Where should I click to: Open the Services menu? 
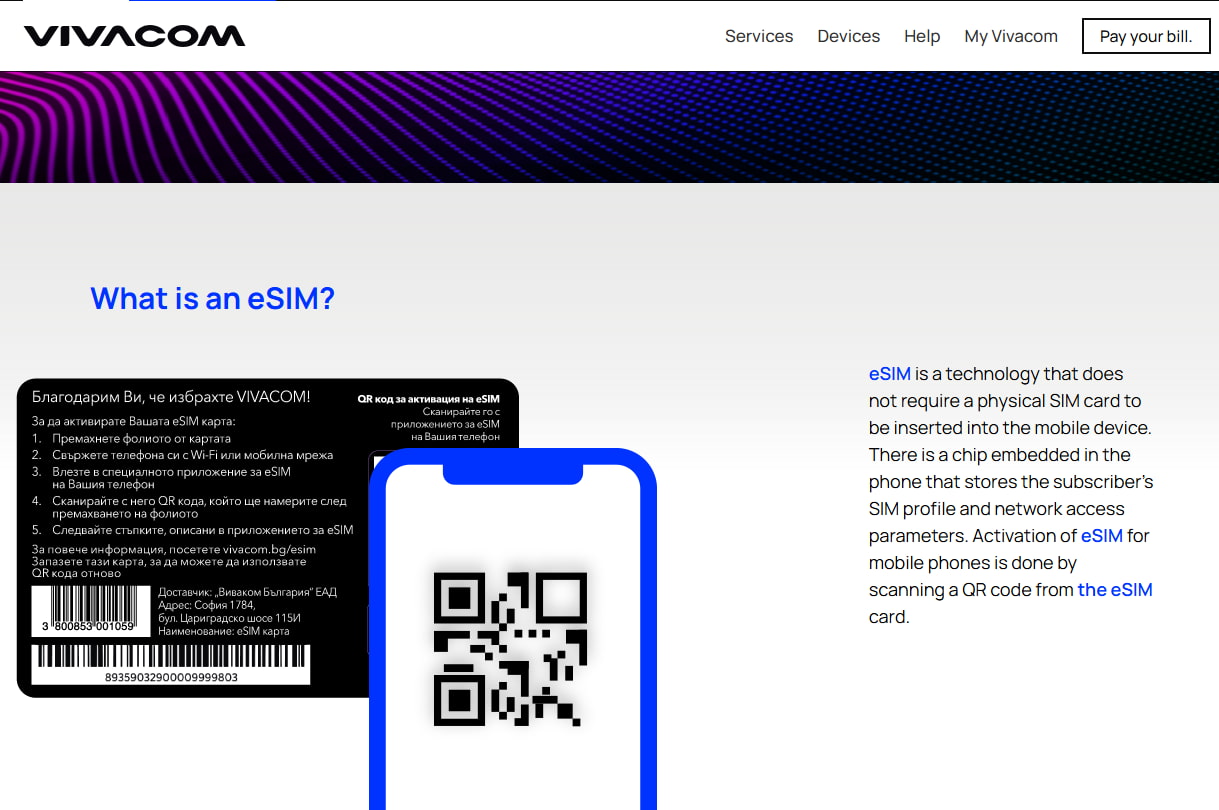coord(759,36)
